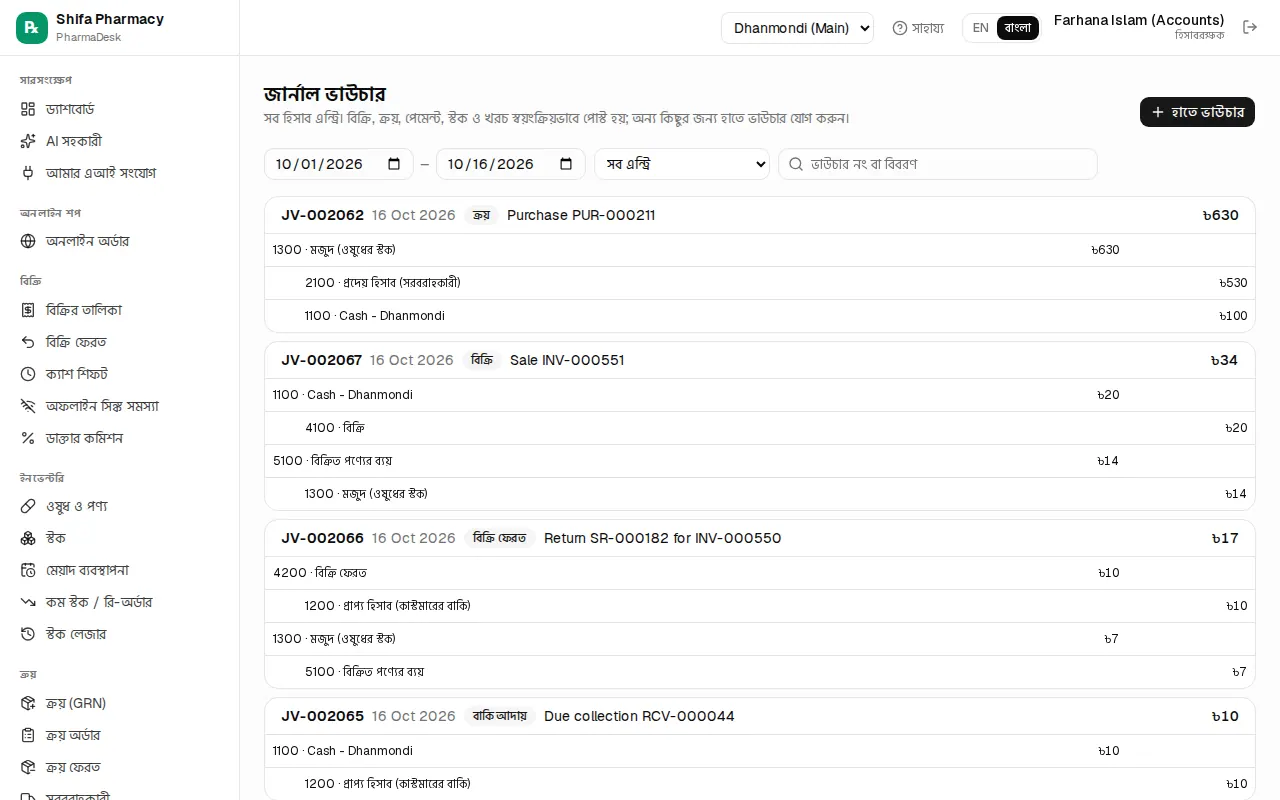Click the Shifa Pharmacy logo icon
Image resolution: width=1280 pixels, height=800 pixels.
[32, 28]
